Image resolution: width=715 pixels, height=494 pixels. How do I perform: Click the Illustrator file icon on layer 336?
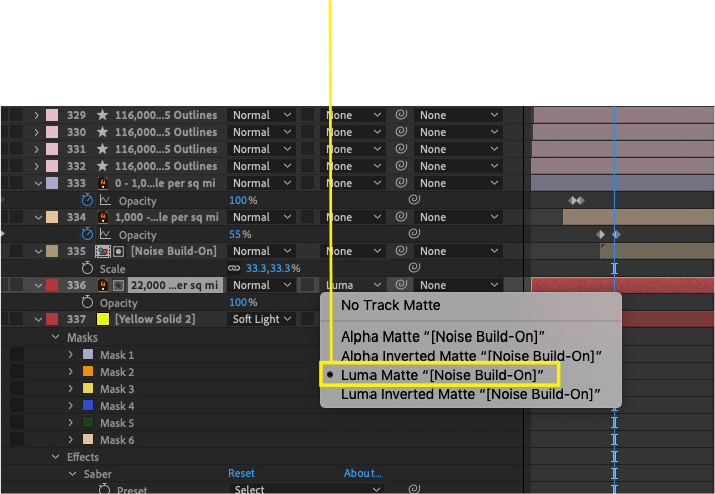point(104,285)
